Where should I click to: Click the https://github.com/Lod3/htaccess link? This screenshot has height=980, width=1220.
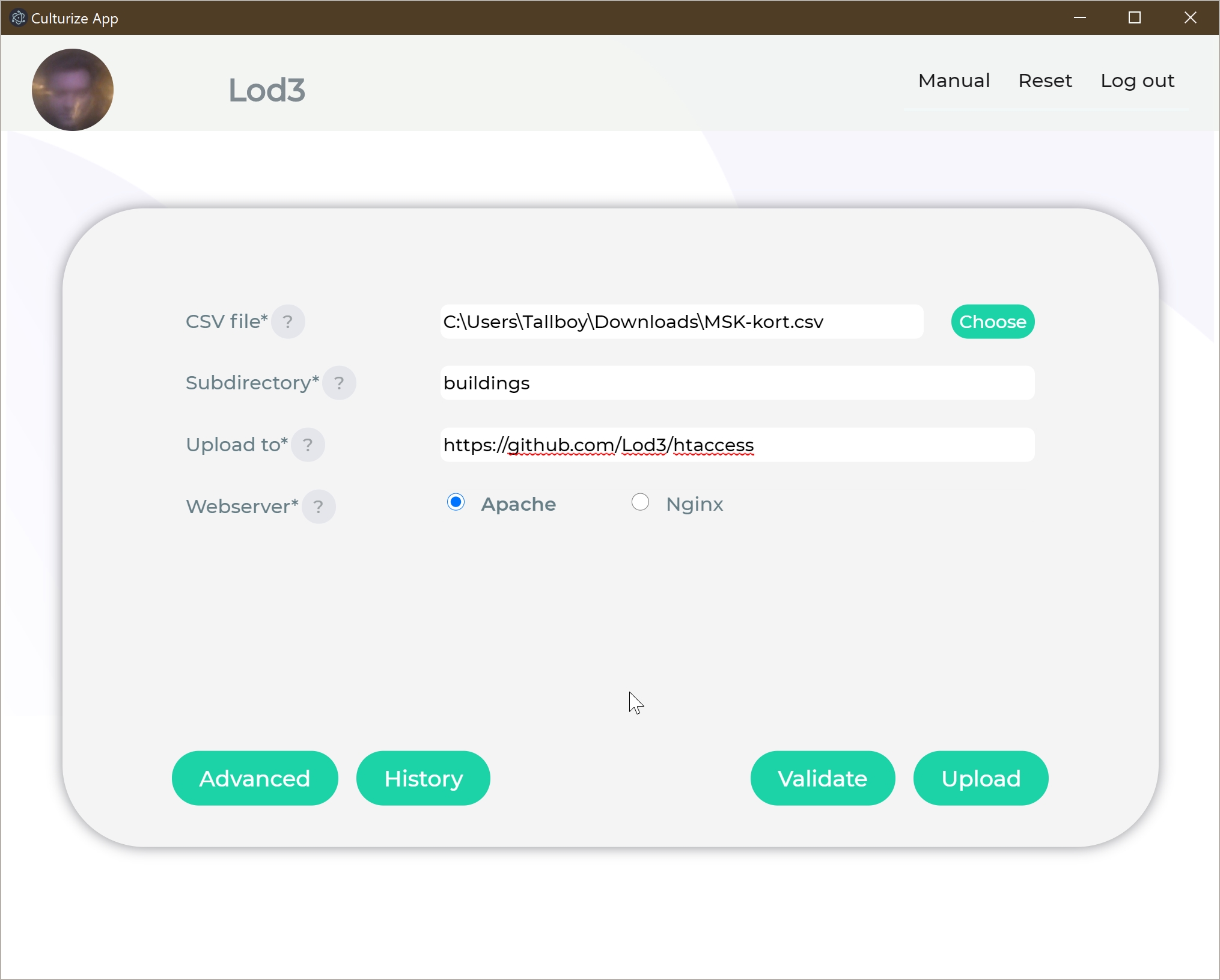599,445
